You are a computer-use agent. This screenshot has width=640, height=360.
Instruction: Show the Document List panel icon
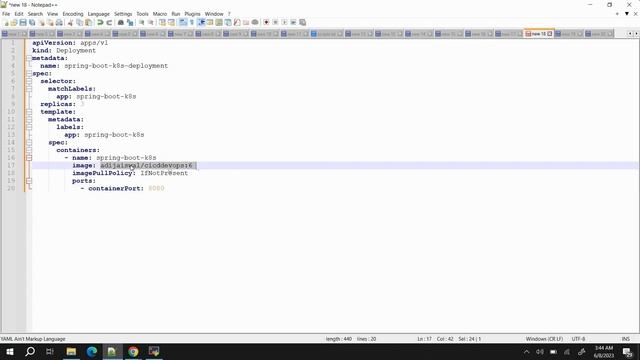pyautogui.click(x=228, y=22)
